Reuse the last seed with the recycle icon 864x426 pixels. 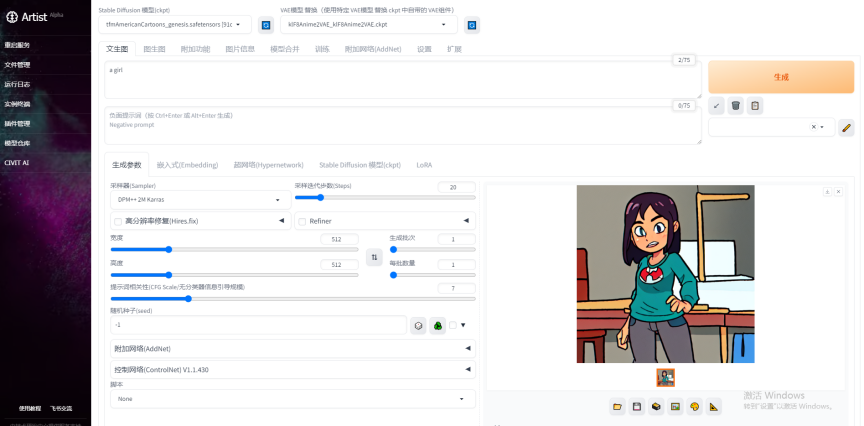coord(438,325)
